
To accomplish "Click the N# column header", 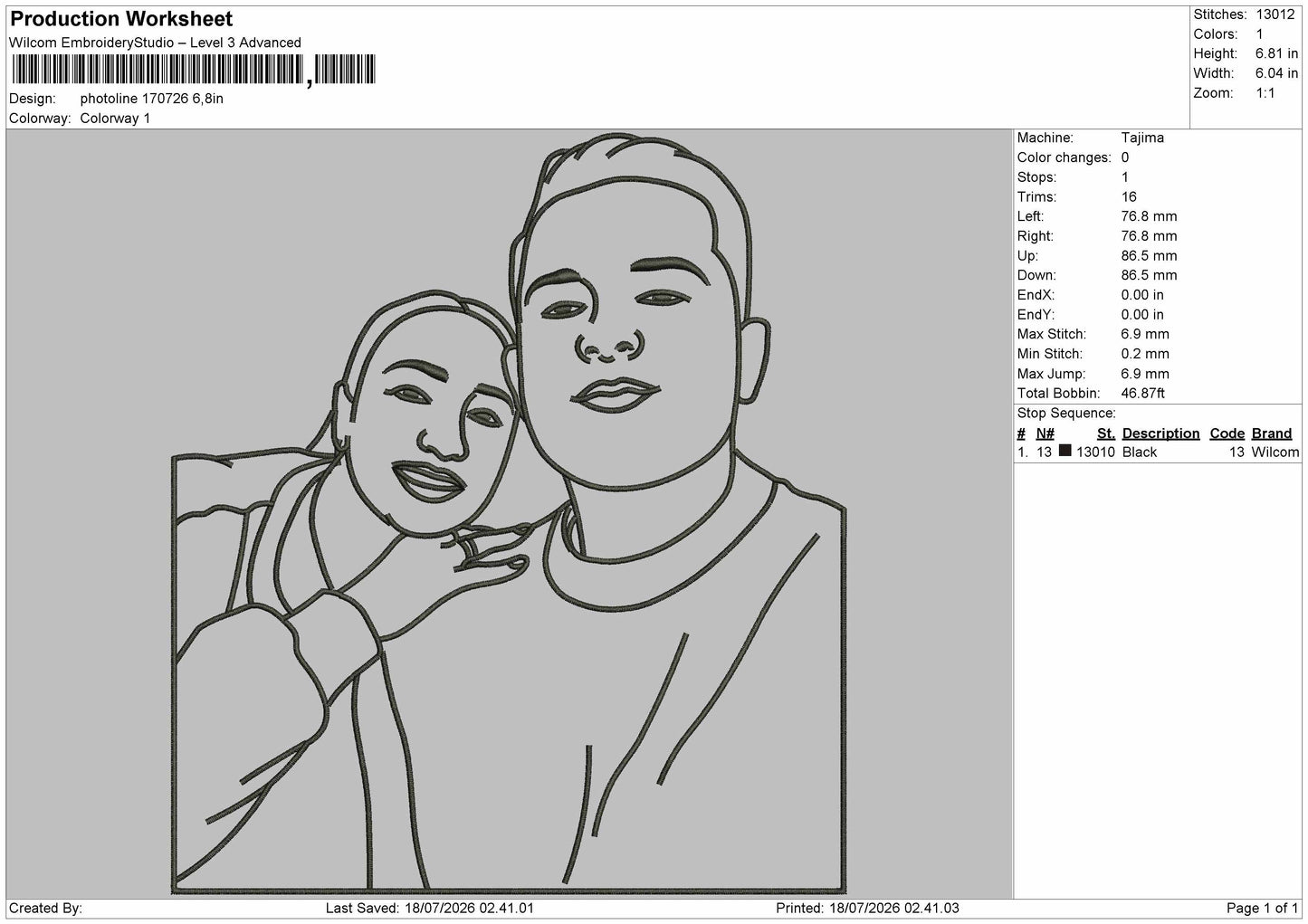I will [x=1045, y=433].
